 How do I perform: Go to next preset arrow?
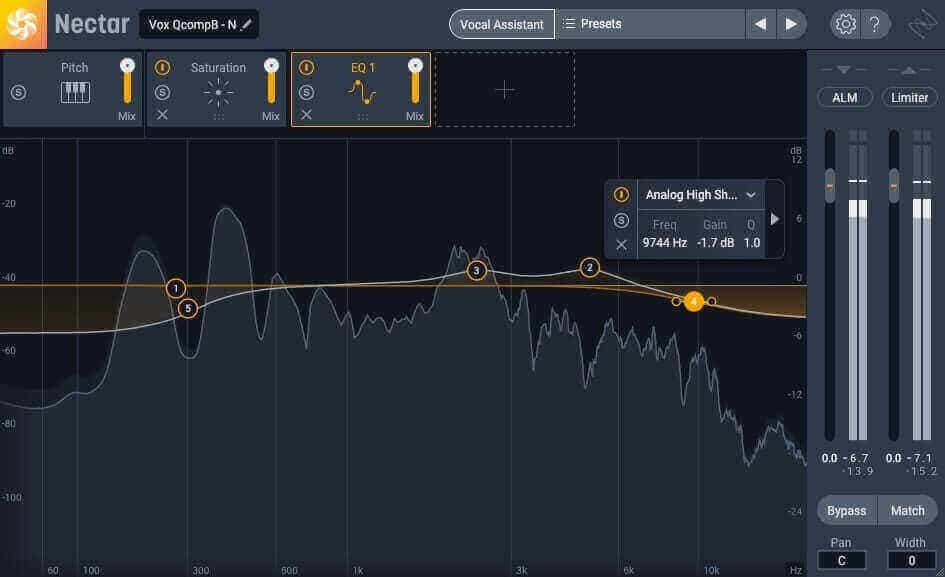tap(791, 24)
